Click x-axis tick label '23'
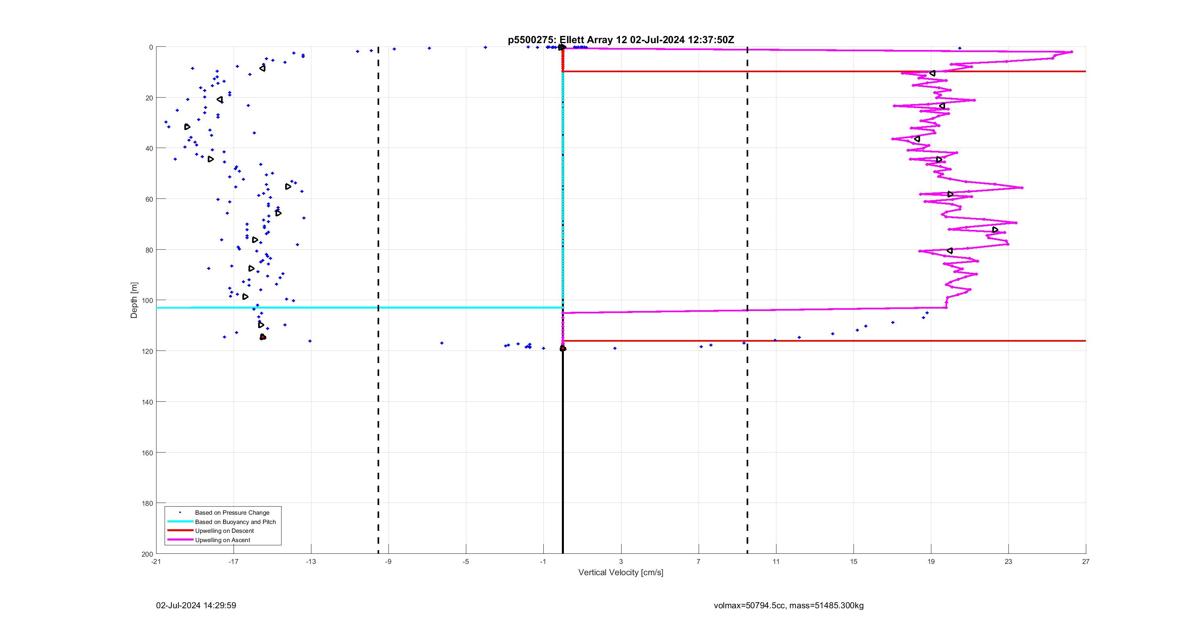1200x622 pixels. [x=1008, y=562]
